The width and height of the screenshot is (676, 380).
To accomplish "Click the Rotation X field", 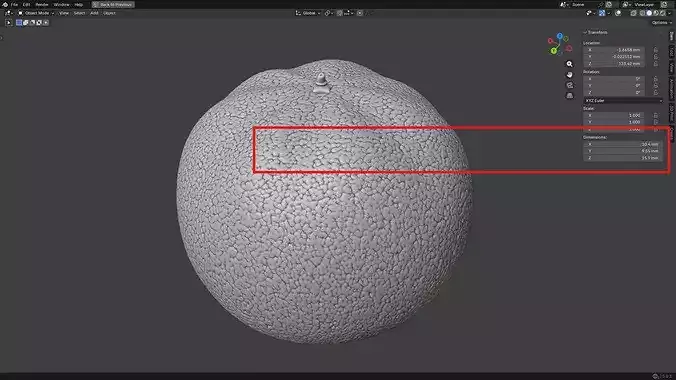I will click(x=614, y=79).
